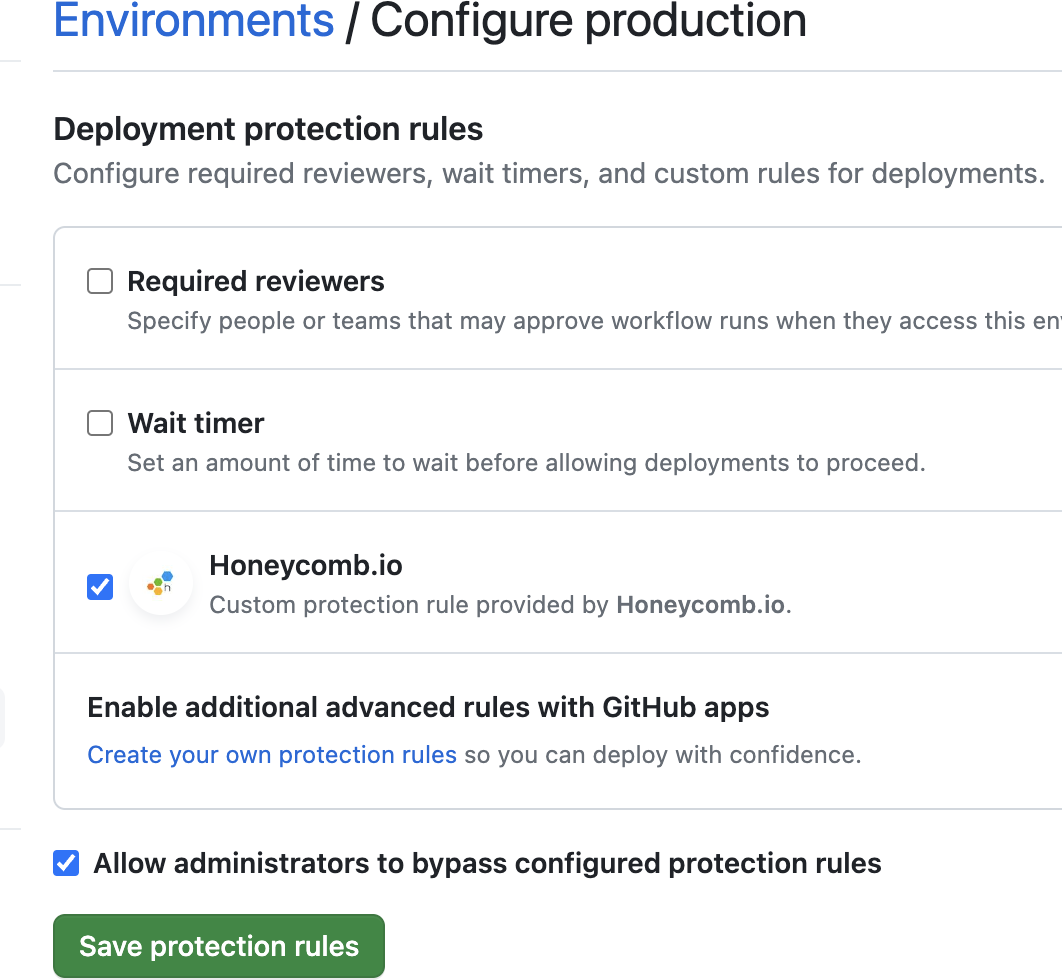
Task: Click the Required reviewers label
Action: coord(255,281)
